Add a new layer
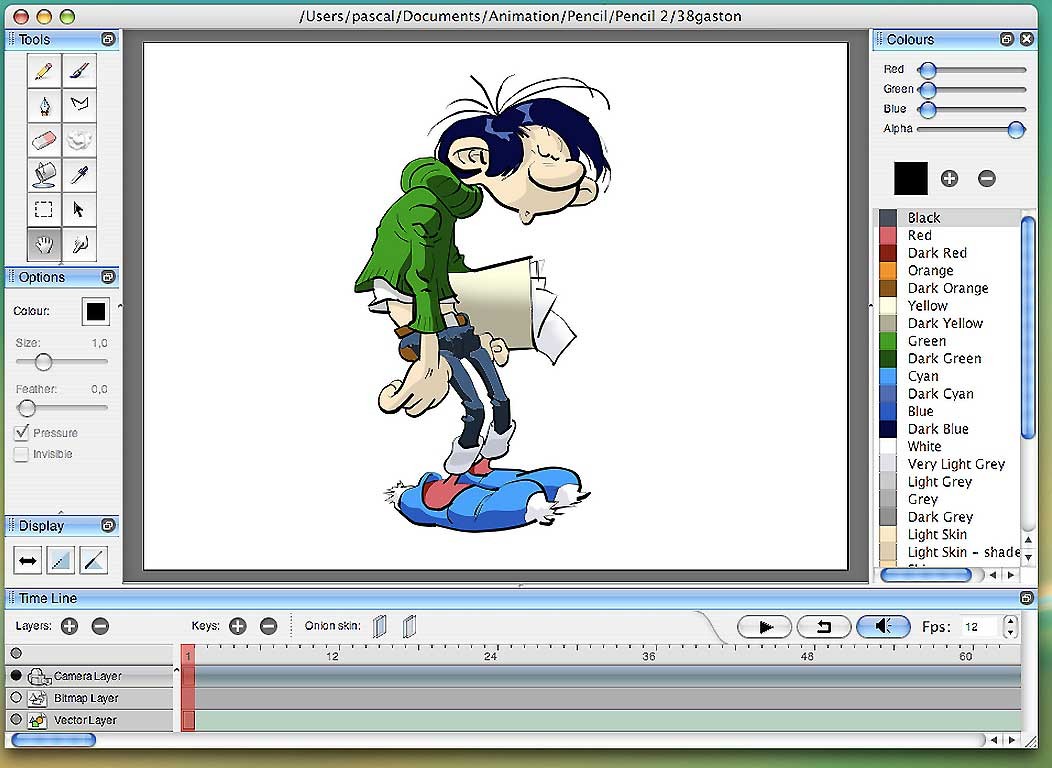The image size is (1052, 768). click(x=69, y=626)
